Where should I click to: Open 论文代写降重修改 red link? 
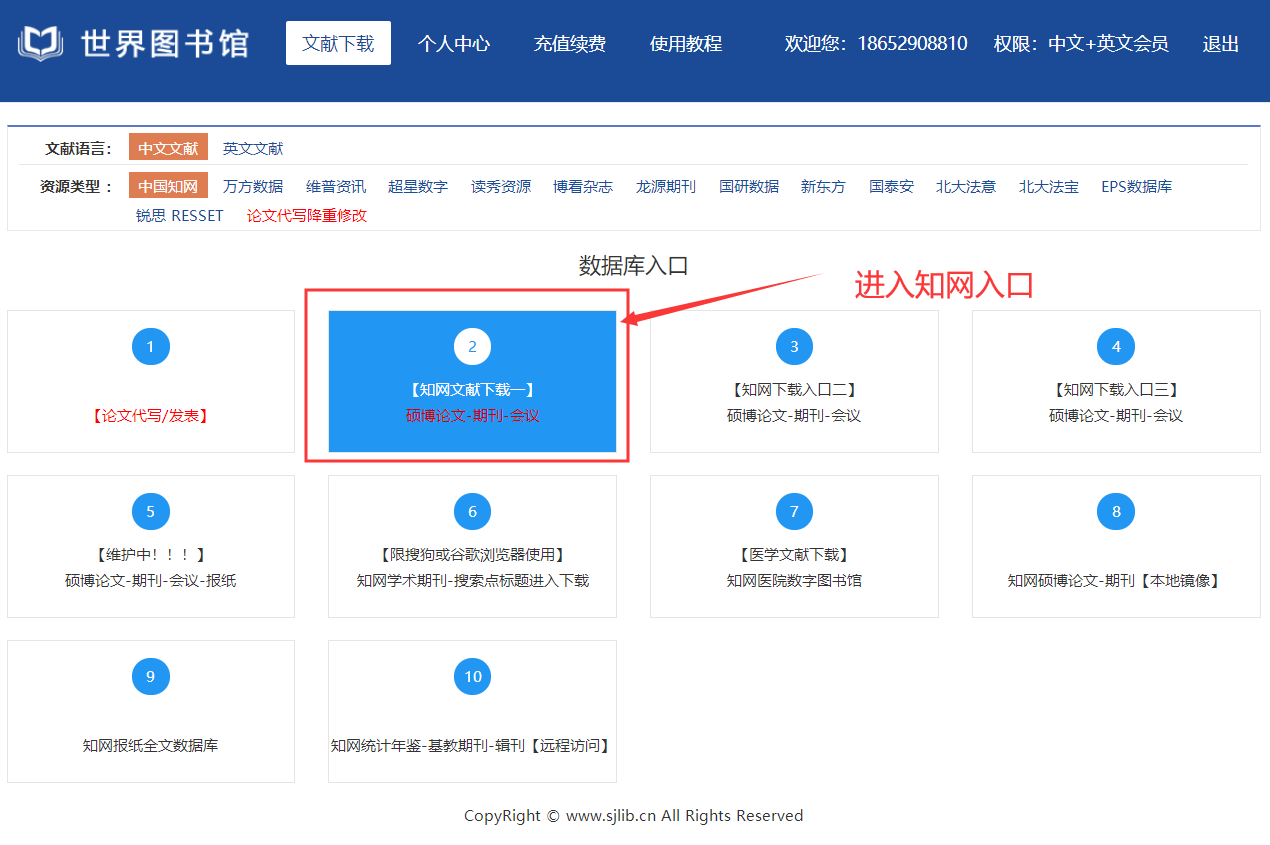point(307,215)
